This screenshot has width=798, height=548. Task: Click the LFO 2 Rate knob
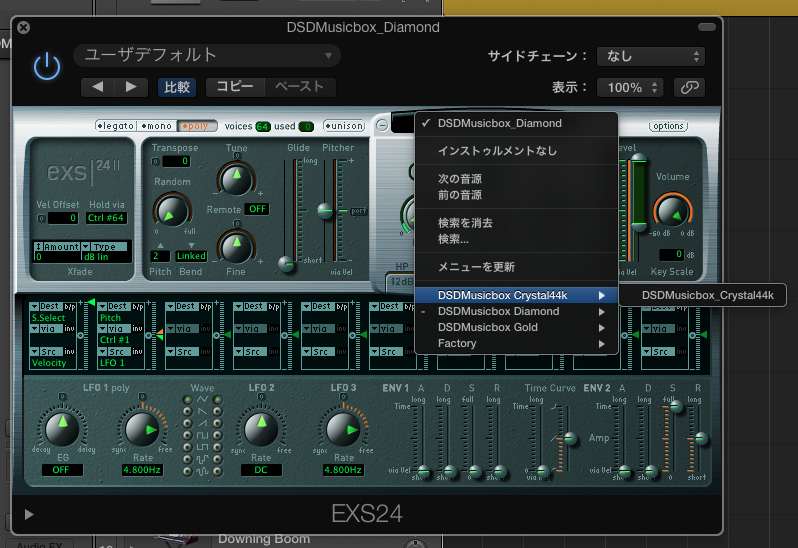pyautogui.click(x=261, y=427)
